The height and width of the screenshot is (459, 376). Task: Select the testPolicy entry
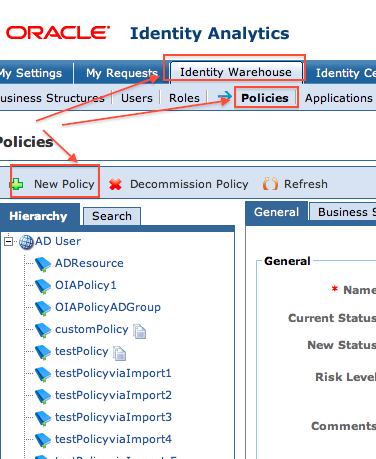click(82, 351)
